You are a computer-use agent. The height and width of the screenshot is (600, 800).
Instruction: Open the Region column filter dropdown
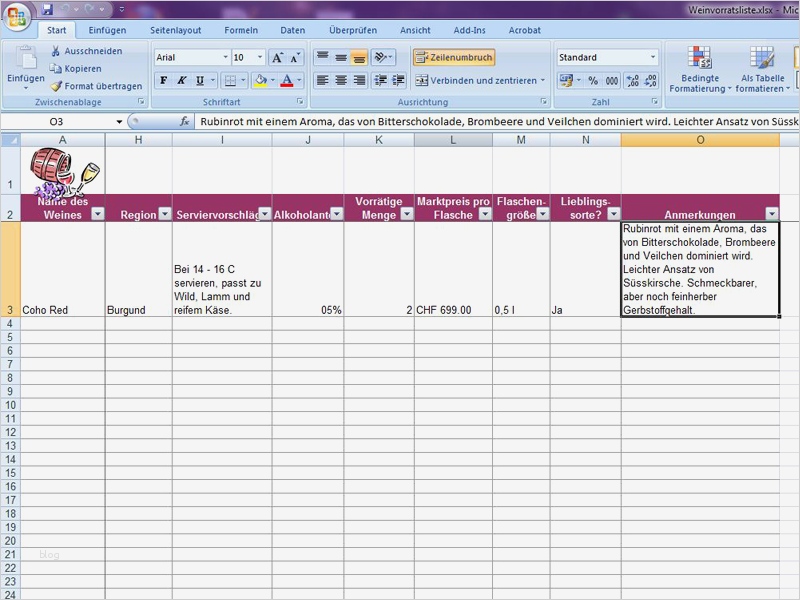pyautogui.click(x=164, y=214)
